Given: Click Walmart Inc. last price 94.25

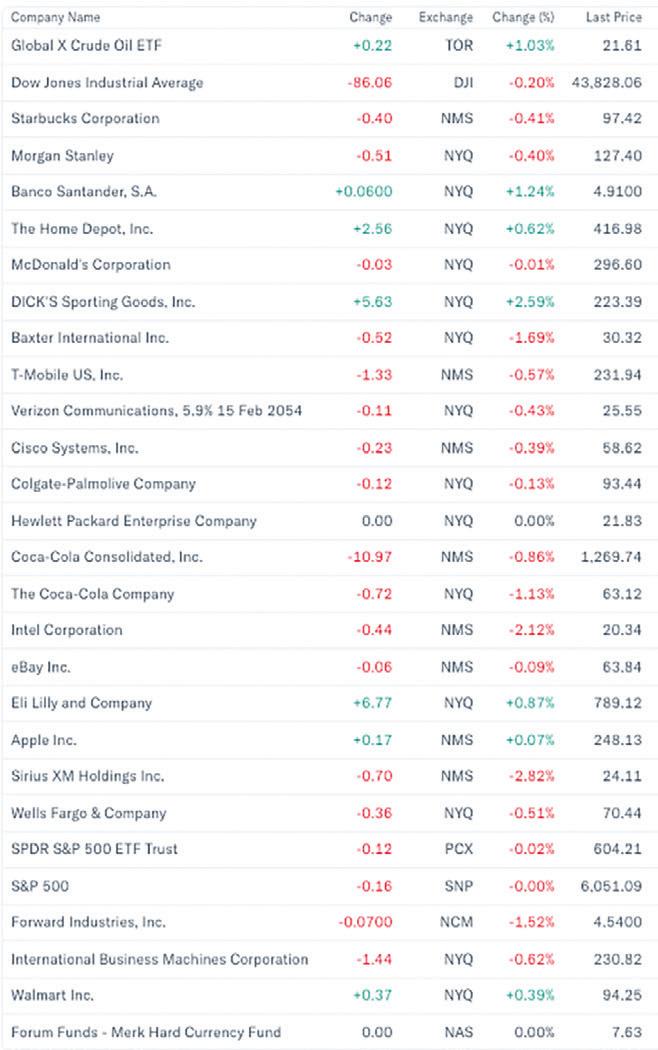Looking at the screenshot, I should pyautogui.click(x=621, y=996).
